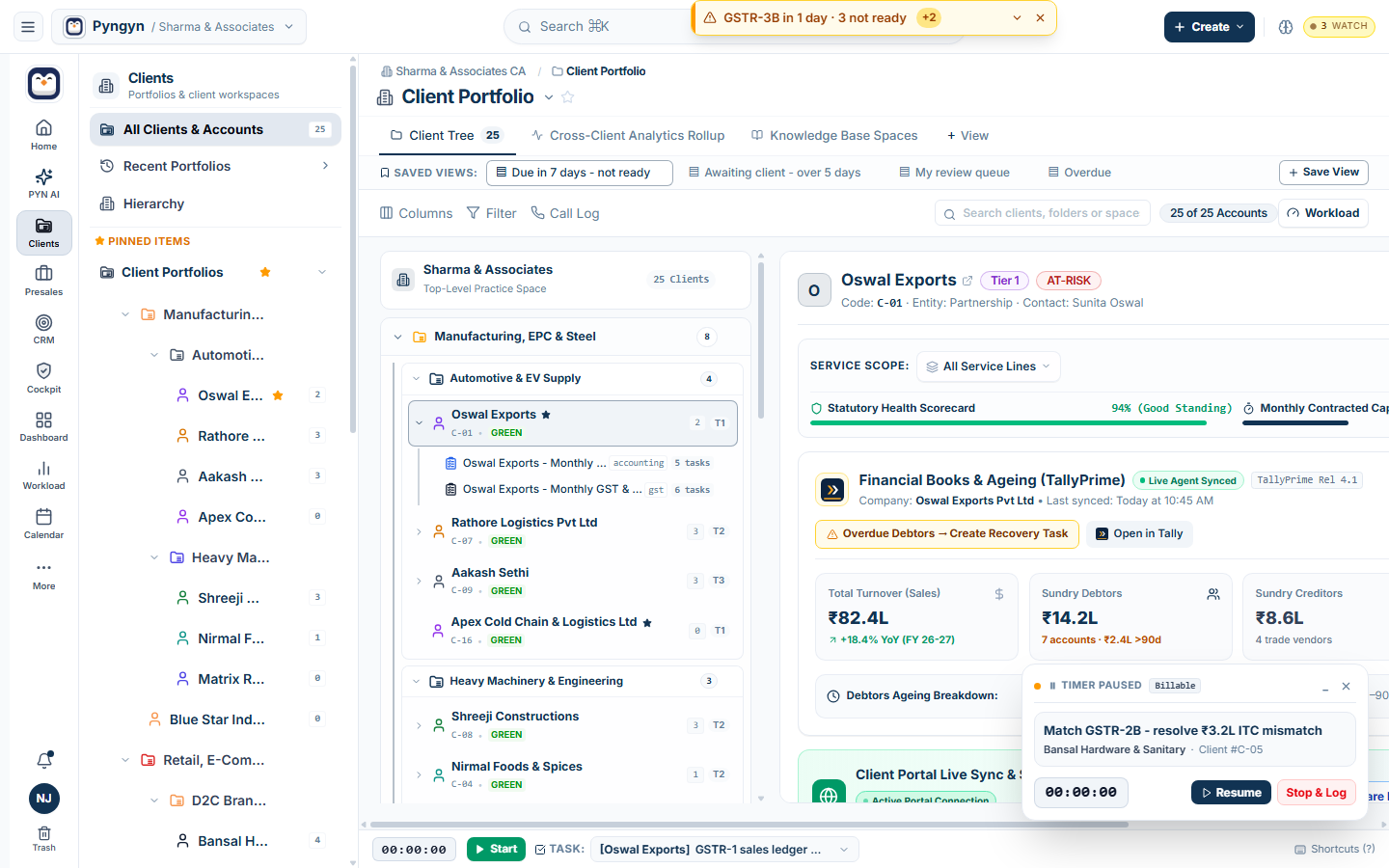
Task: Click Stop & Log button
Action: [x=1317, y=793]
